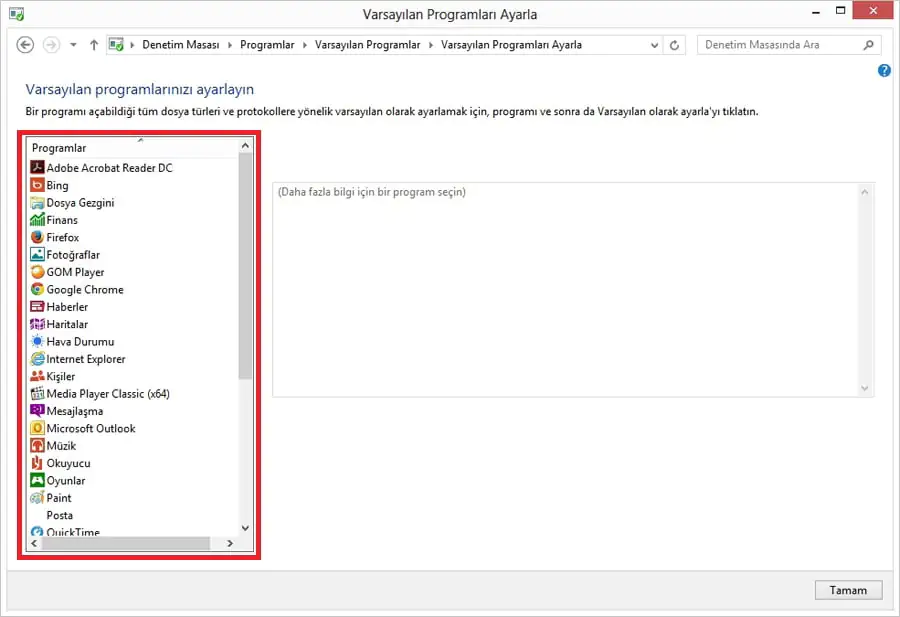Go back with the back arrow

pos(25,45)
